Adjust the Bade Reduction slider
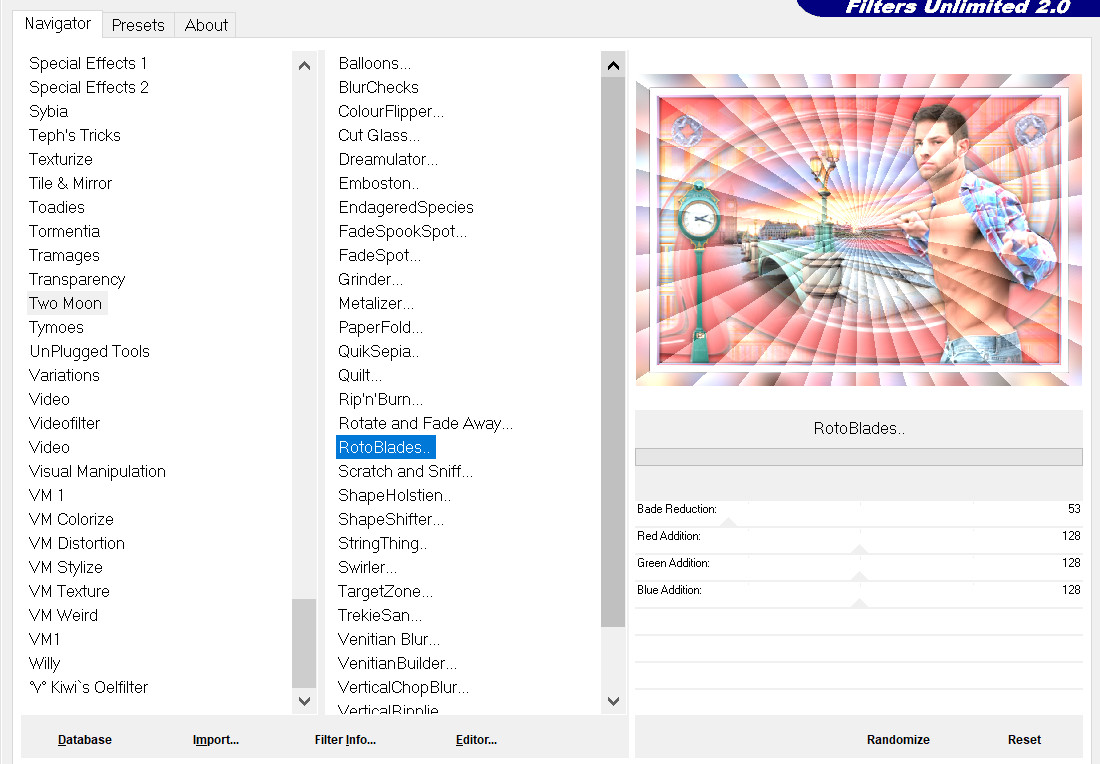 [x=728, y=521]
